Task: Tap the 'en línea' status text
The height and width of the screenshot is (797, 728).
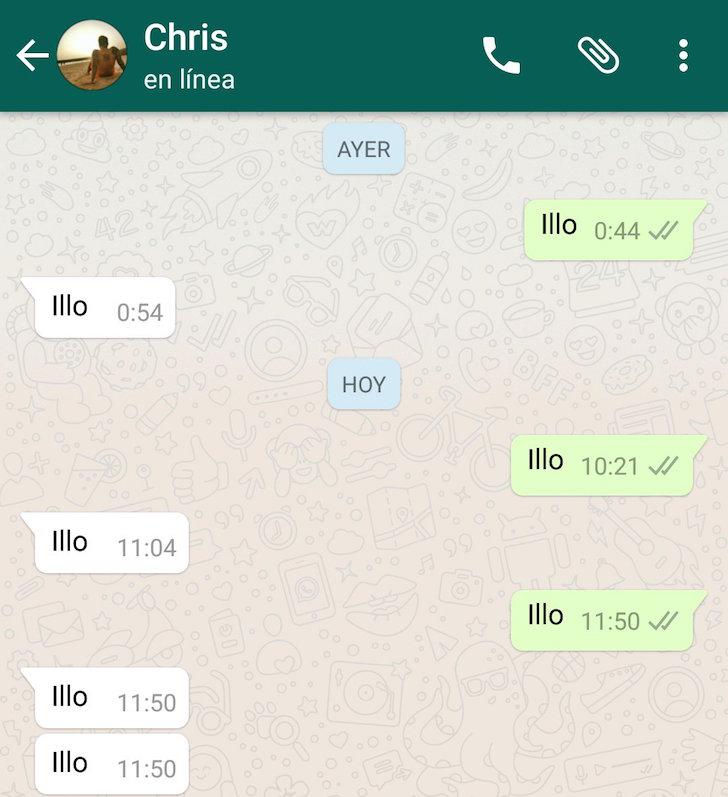Action: click(x=189, y=80)
